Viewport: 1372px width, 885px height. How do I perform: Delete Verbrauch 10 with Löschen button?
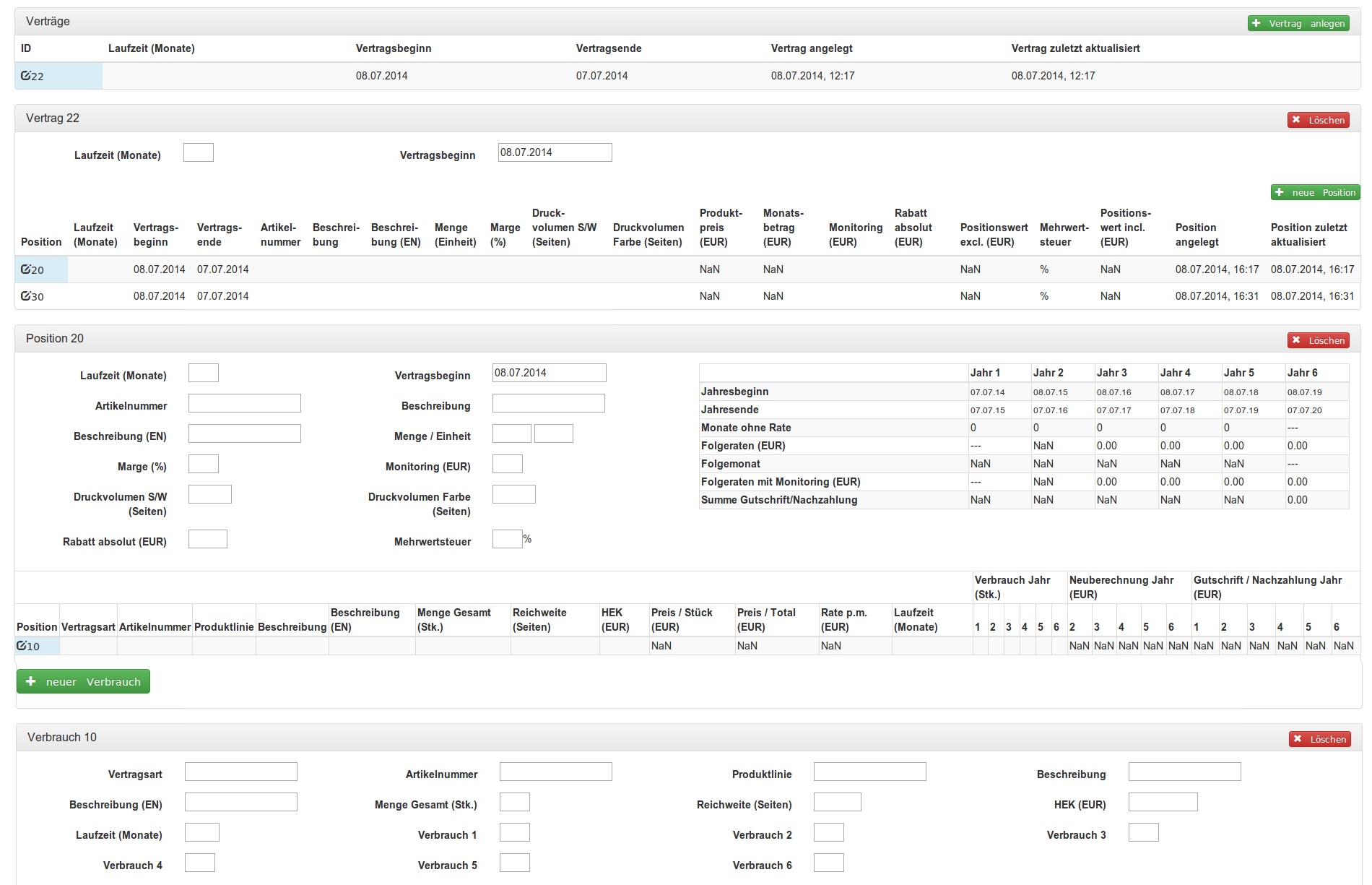click(x=1319, y=739)
